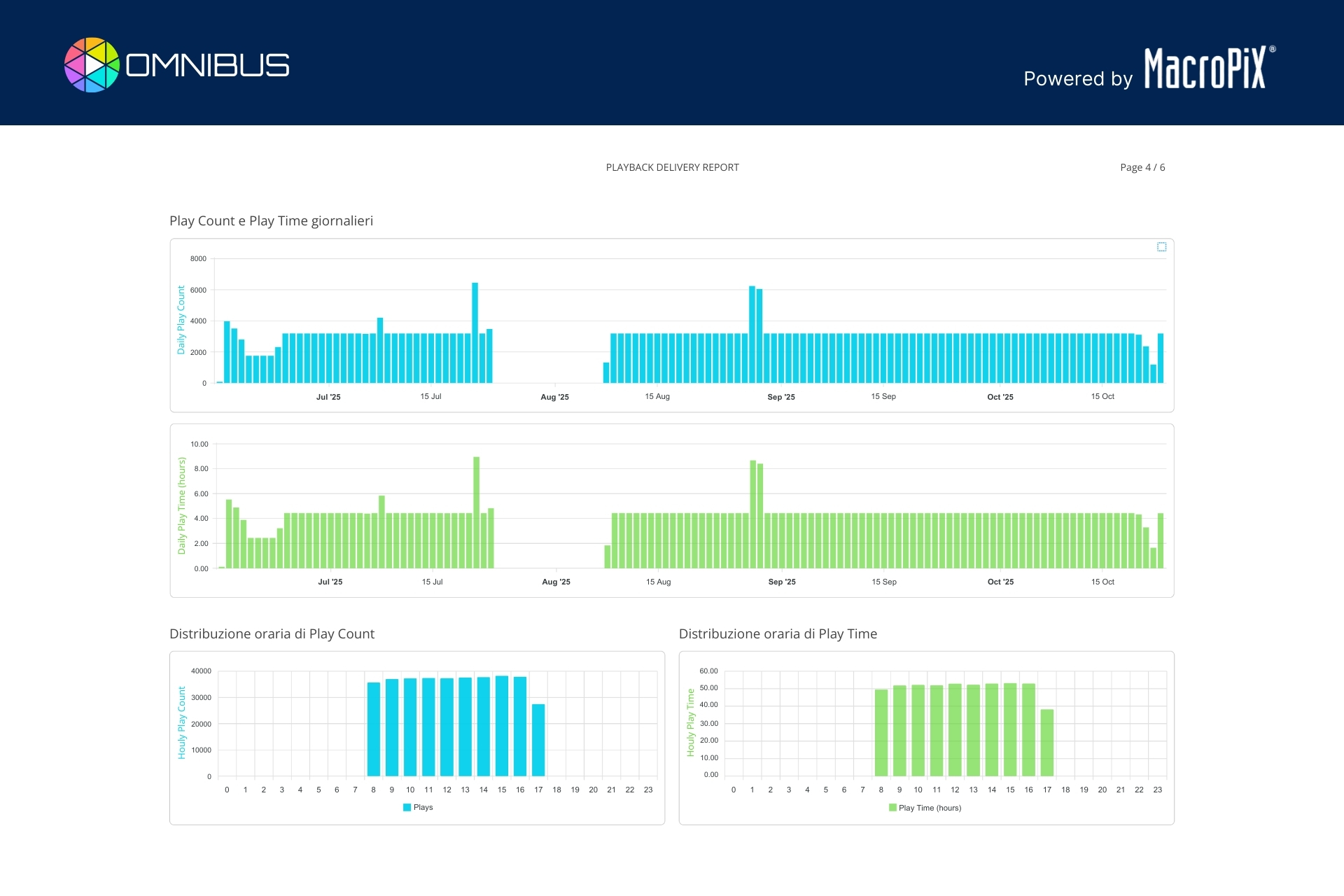Click the green Play Time legend swatch
The height and width of the screenshot is (896, 1344).
(892, 808)
